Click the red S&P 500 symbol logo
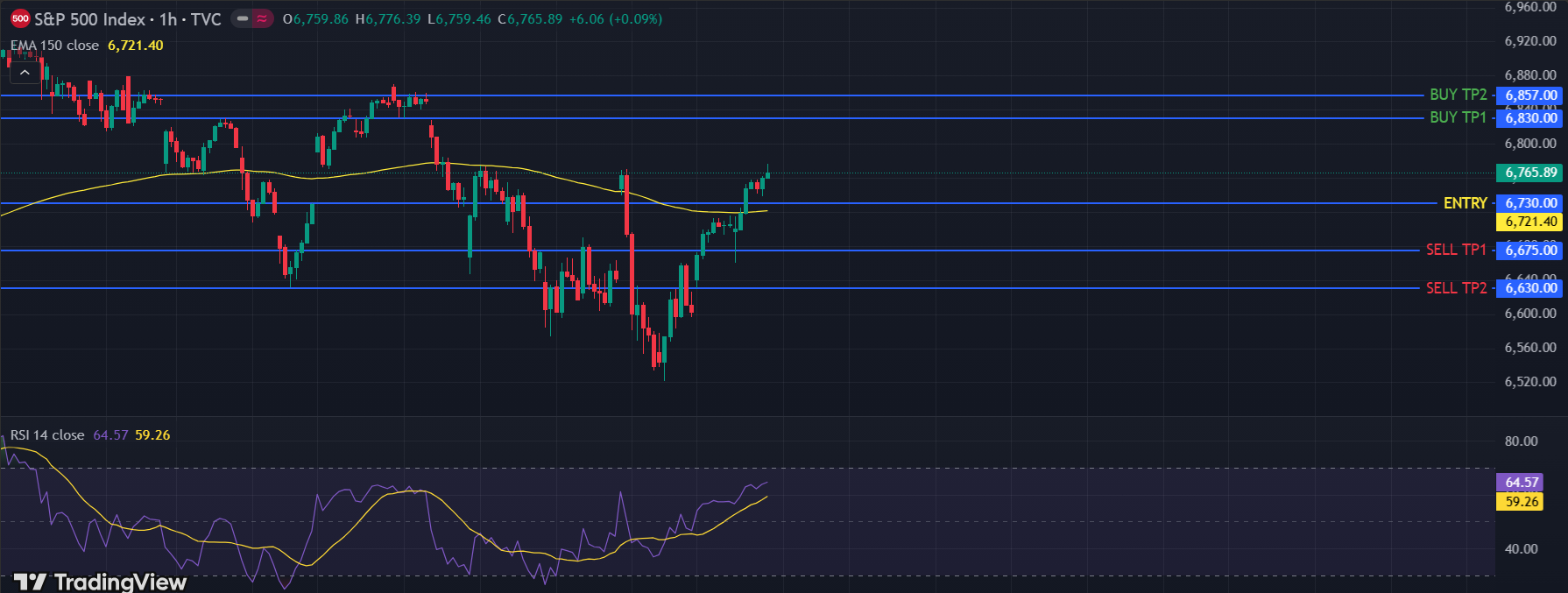 click(x=20, y=18)
